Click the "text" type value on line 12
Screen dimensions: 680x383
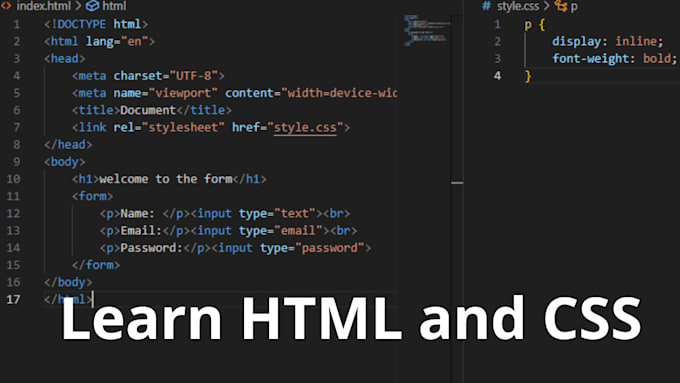tap(294, 213)
